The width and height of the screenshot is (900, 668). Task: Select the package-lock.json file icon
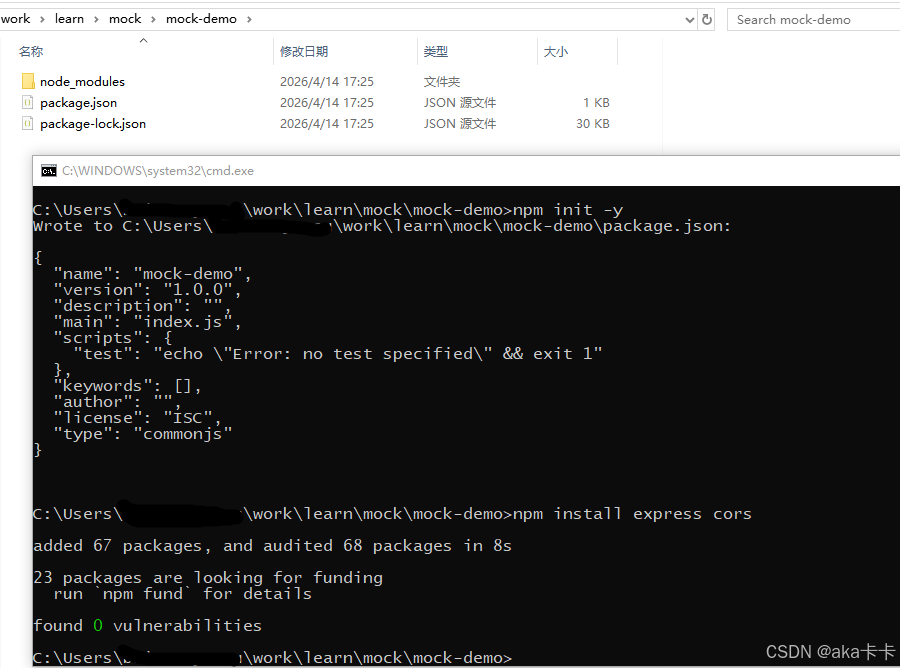[x=28, y=123]
